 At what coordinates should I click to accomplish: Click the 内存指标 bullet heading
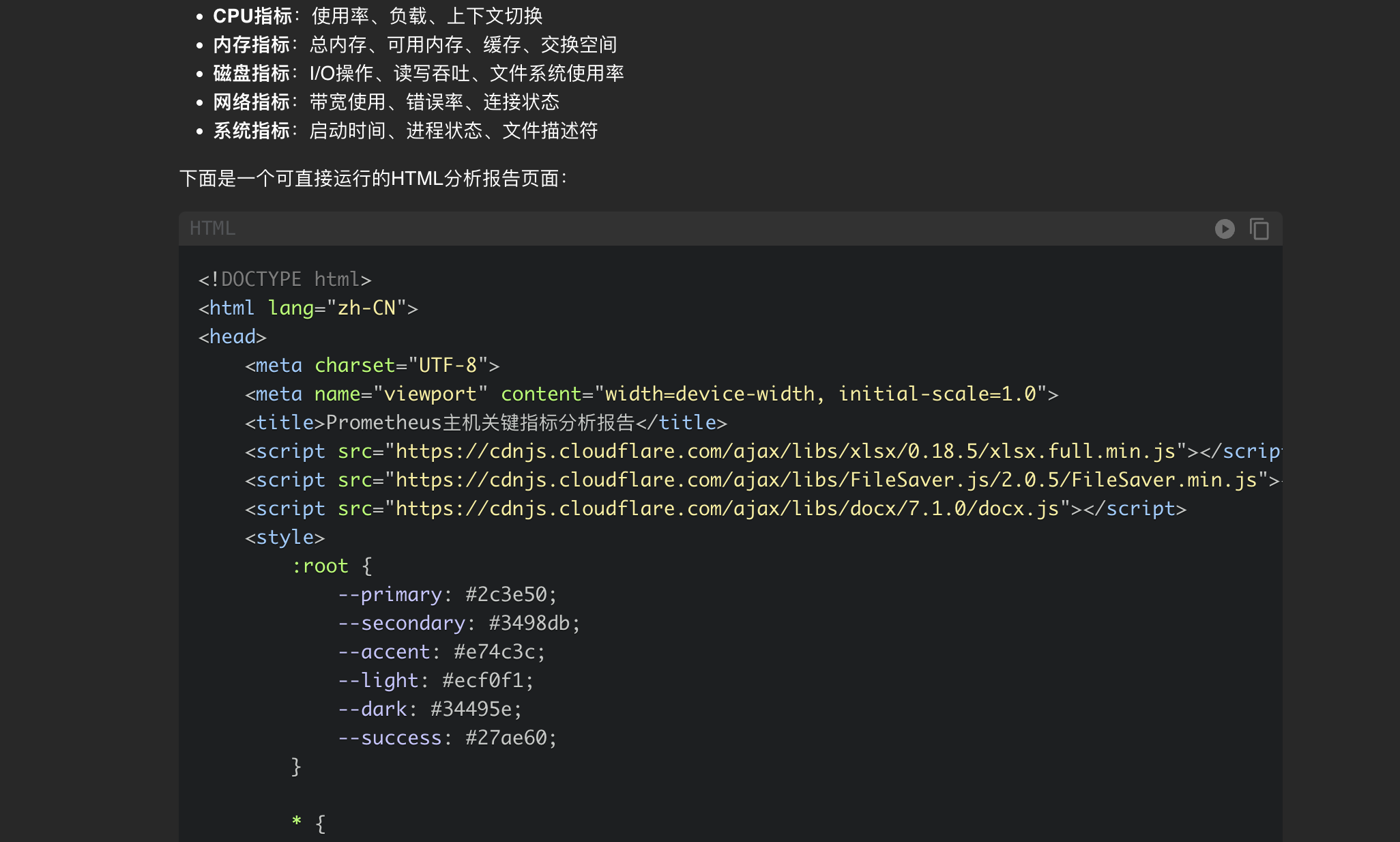tap(252, 45)
